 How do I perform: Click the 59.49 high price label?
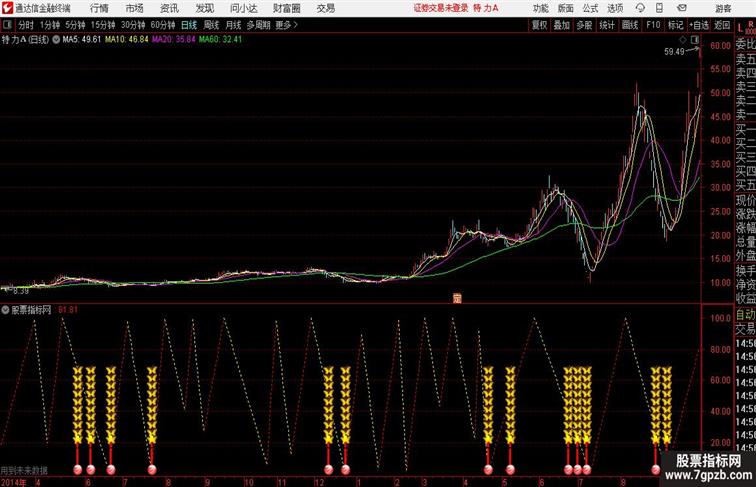[x=674, y=52]
